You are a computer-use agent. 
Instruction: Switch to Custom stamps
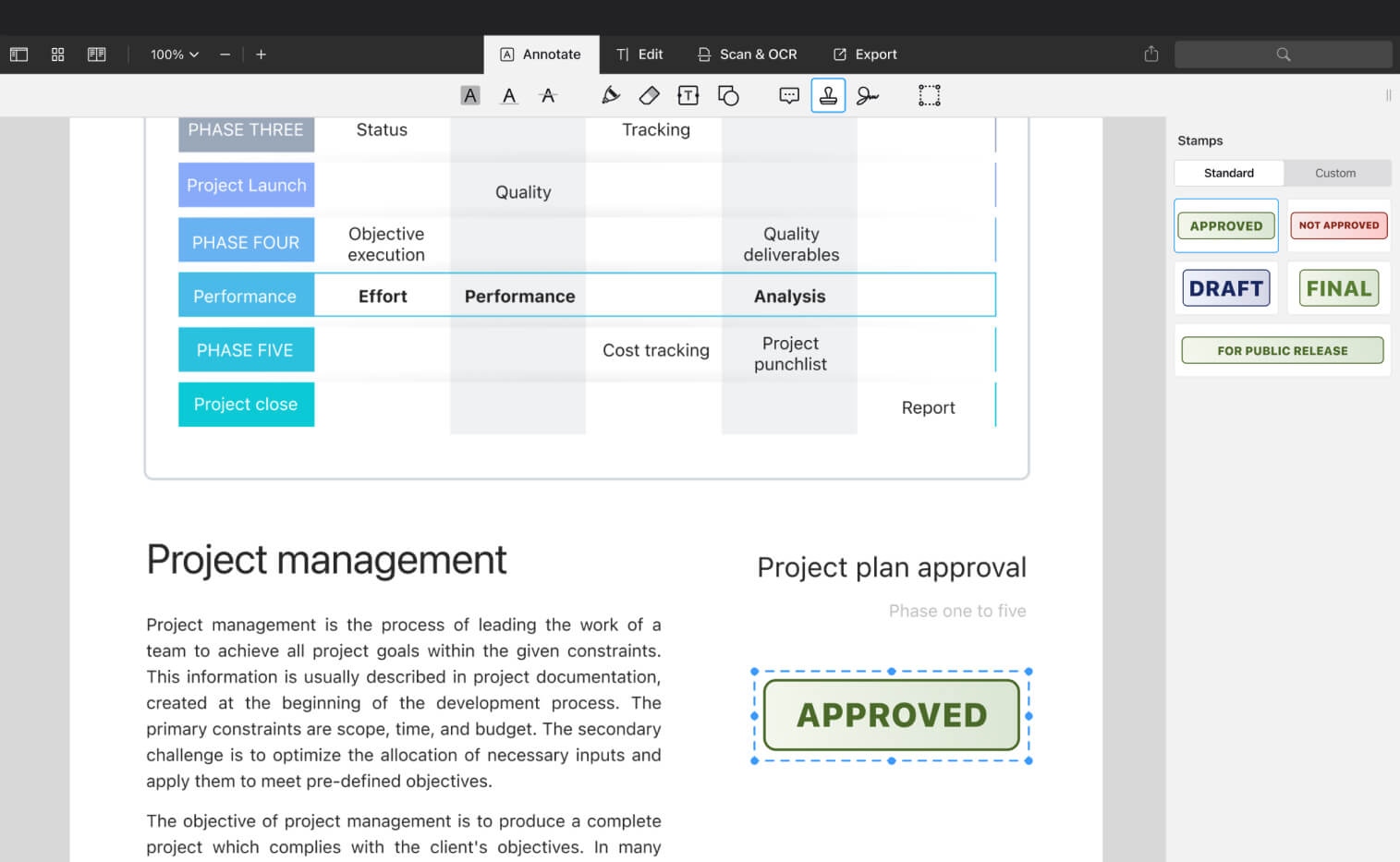point(1335,173)
